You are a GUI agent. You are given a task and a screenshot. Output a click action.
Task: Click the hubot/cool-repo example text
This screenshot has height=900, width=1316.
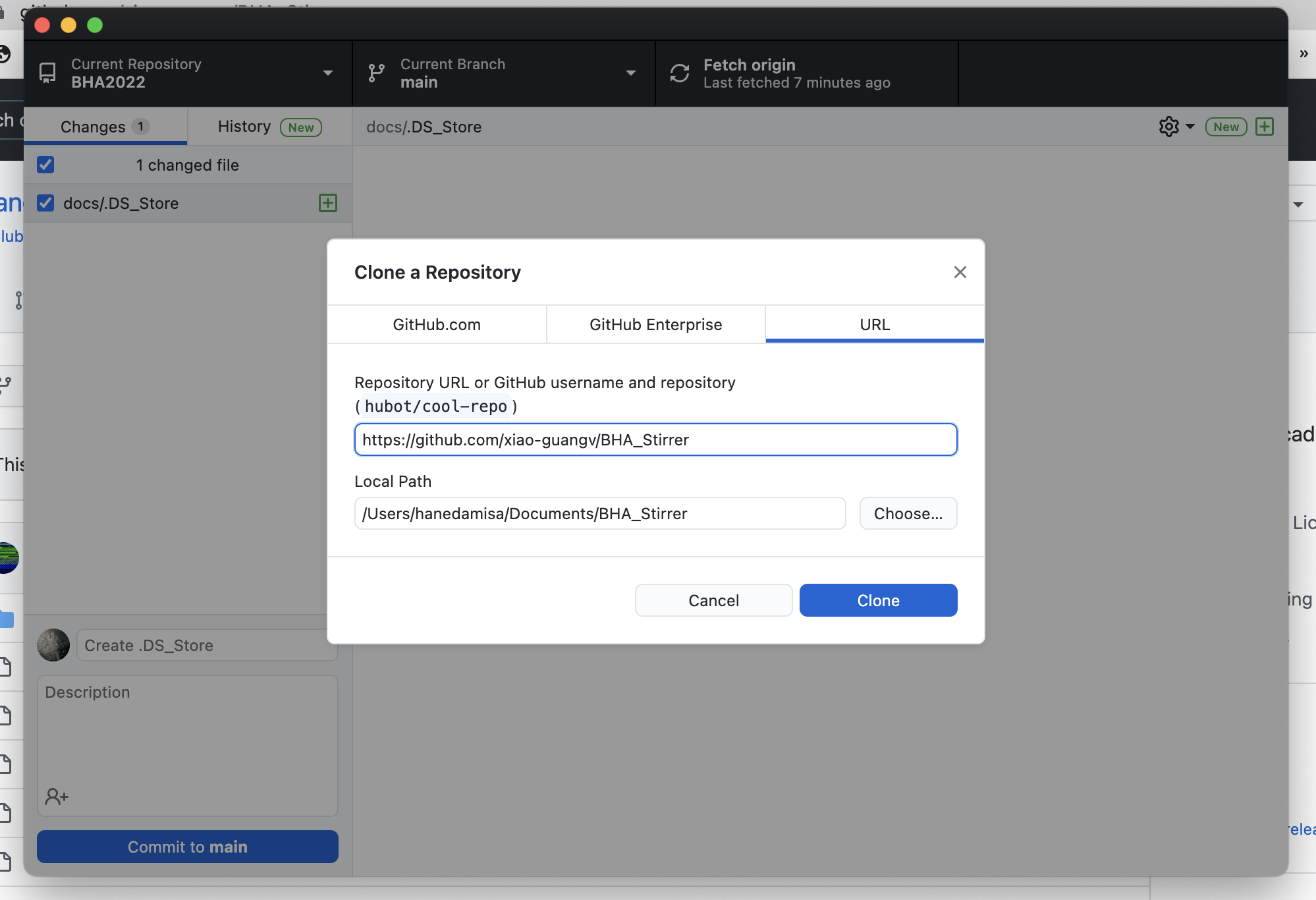436,406
